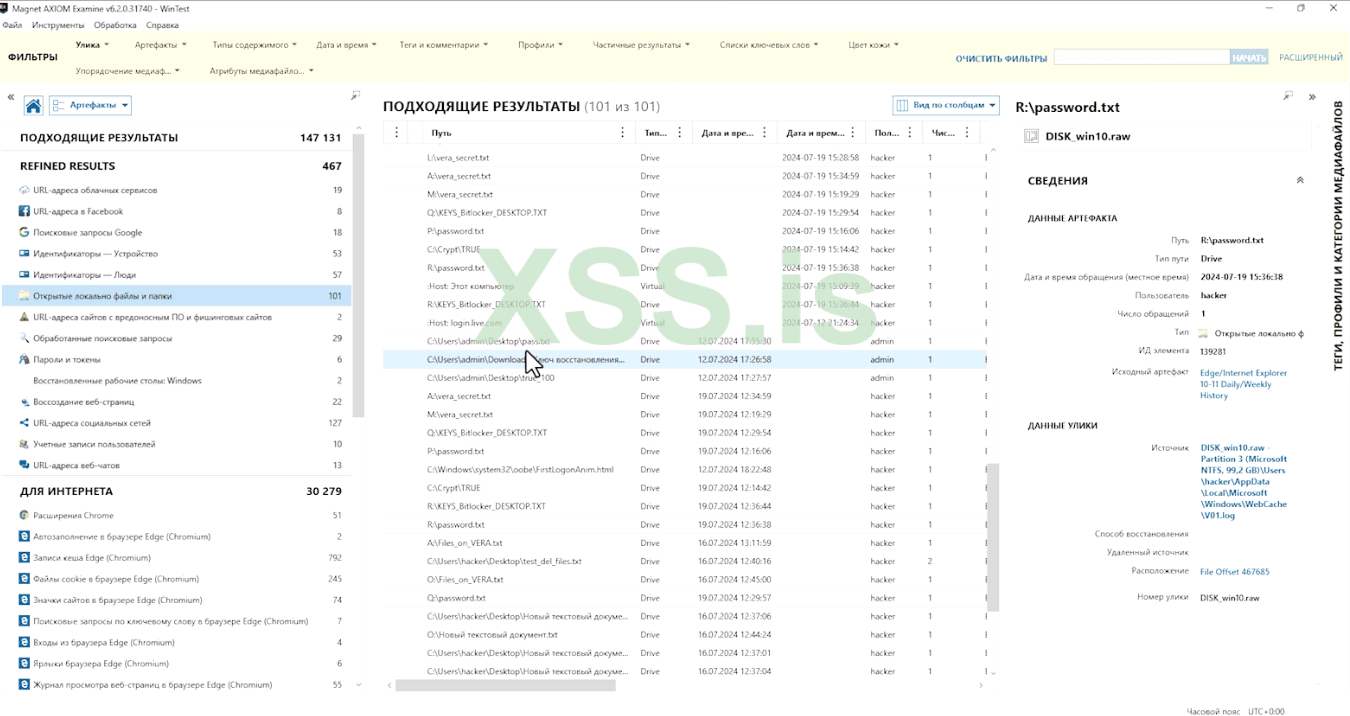Open Edge/Internet Explorer History source link
The height and width of the screenshot is (716, 1350).
(x=1243, y=384)
